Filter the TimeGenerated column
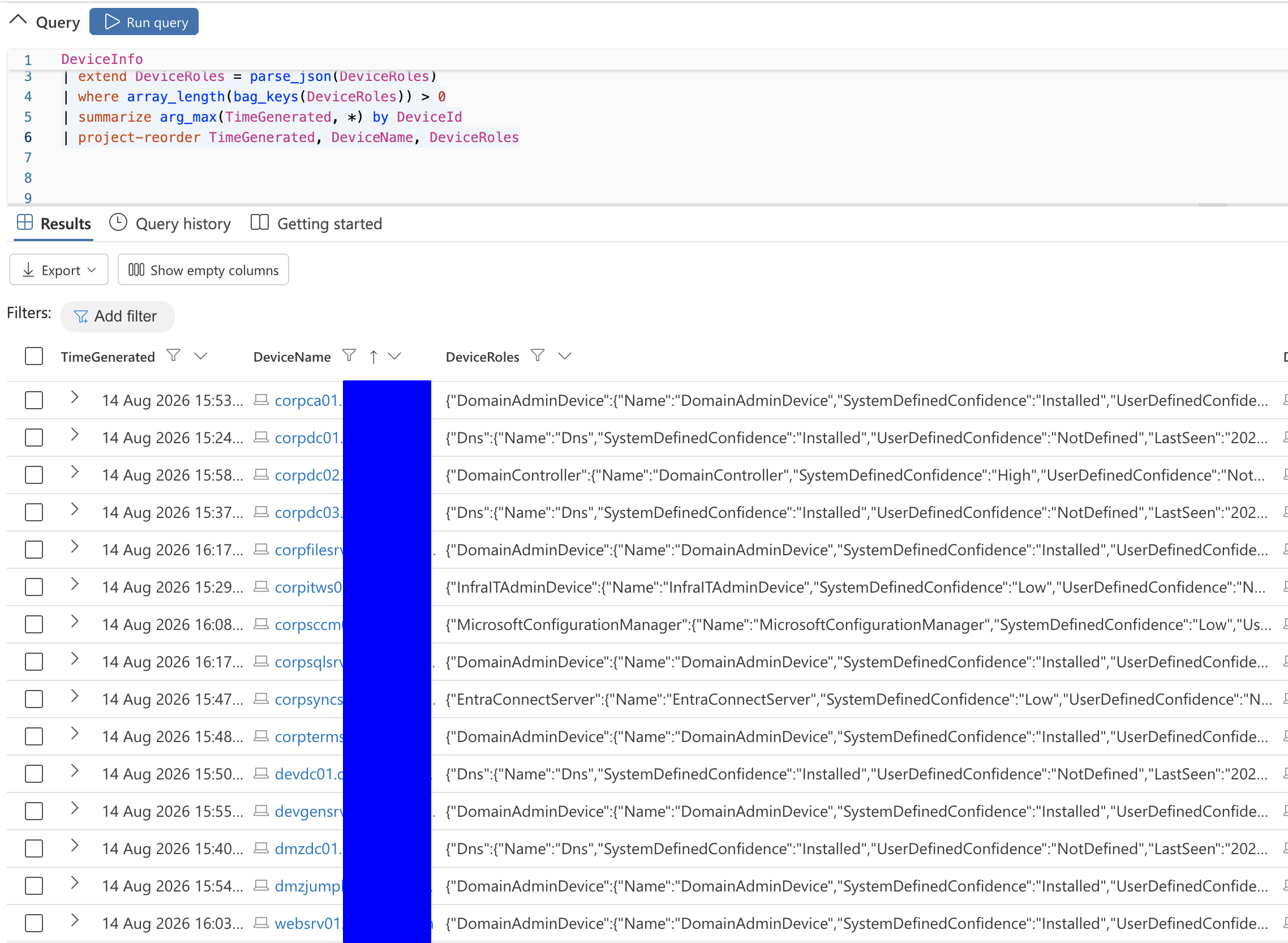Image resolution: width=1288 pixels, height=943 pixels. point(174,355)
